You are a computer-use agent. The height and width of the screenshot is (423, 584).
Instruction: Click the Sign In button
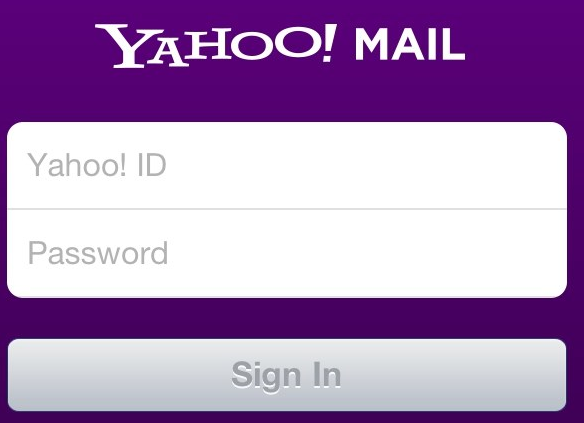287,375
